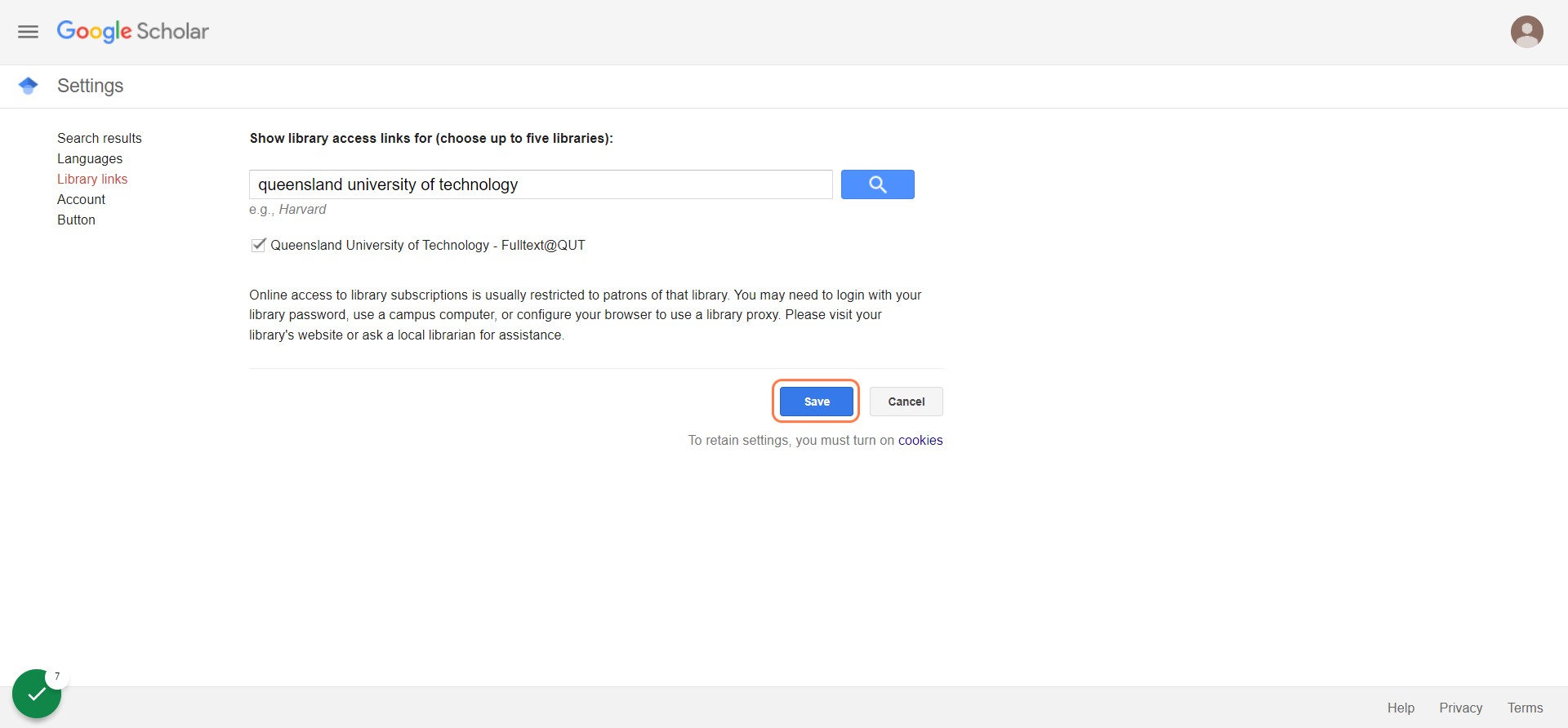The image size is (1568, 728).
Task: Click the 'Online access to library subscriptions' paragraph
Action: coord(586,315)
